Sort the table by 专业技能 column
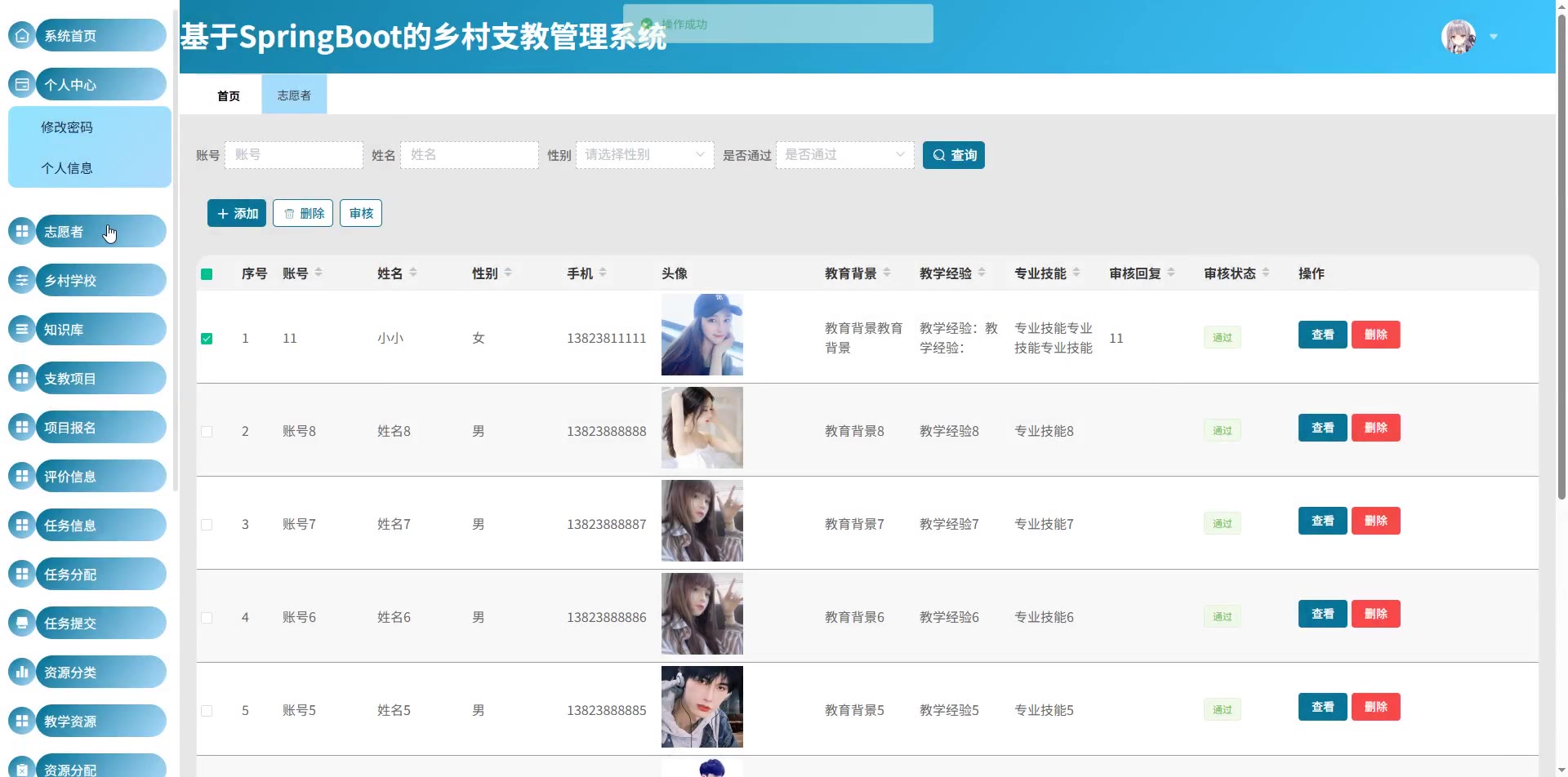Screen dimensions: 1568x777 point(1076,273)
